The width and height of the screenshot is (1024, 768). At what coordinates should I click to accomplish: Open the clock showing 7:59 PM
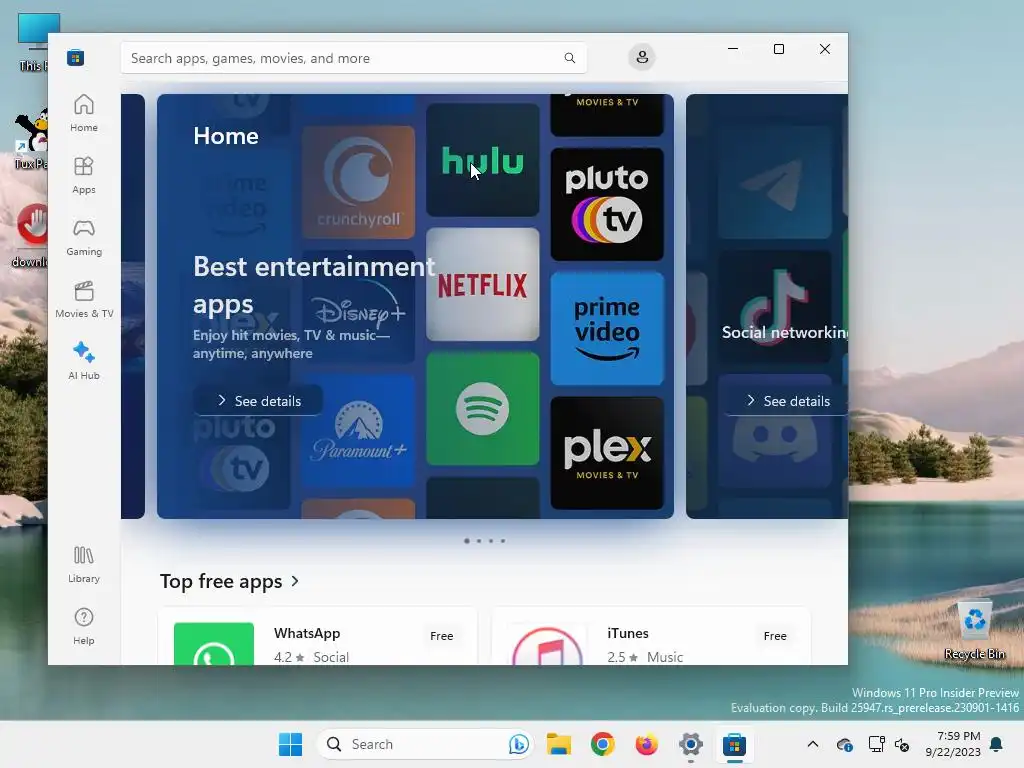pos(953,744)
